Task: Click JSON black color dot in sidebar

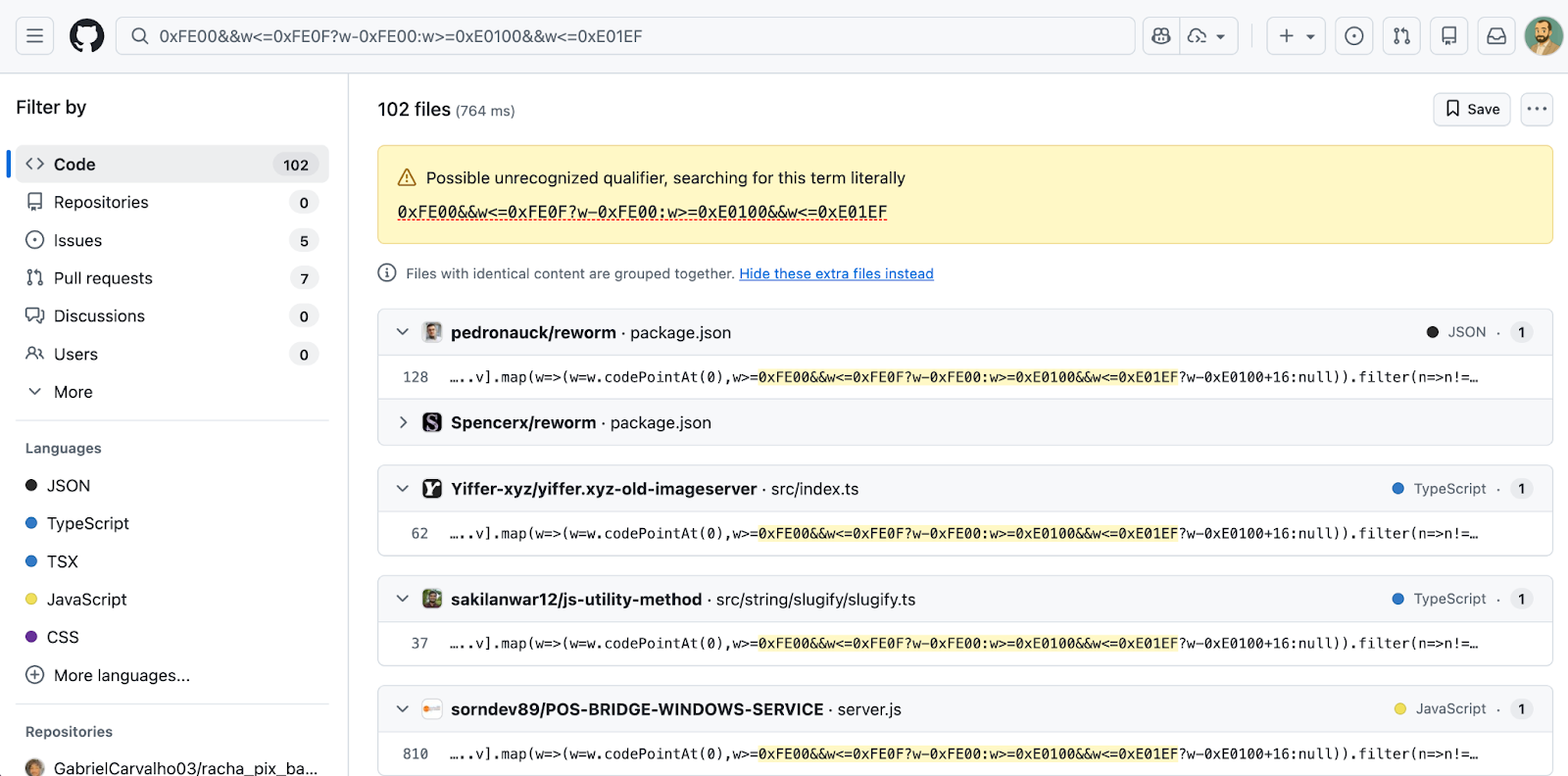Action: pyautogui.click(x=31, y=485)
